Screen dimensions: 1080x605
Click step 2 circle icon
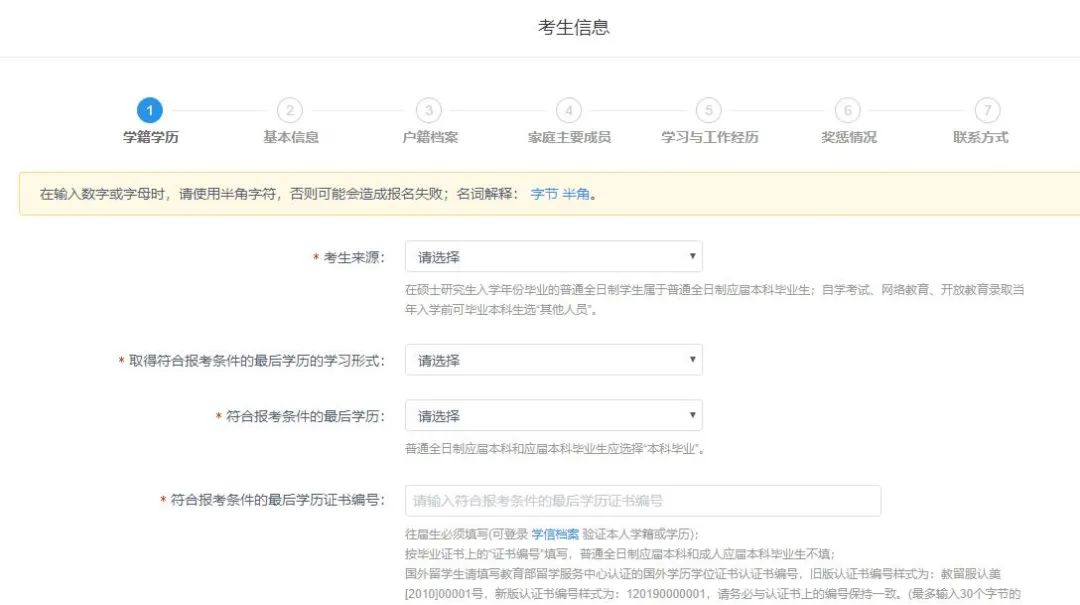tap(289, 110)
